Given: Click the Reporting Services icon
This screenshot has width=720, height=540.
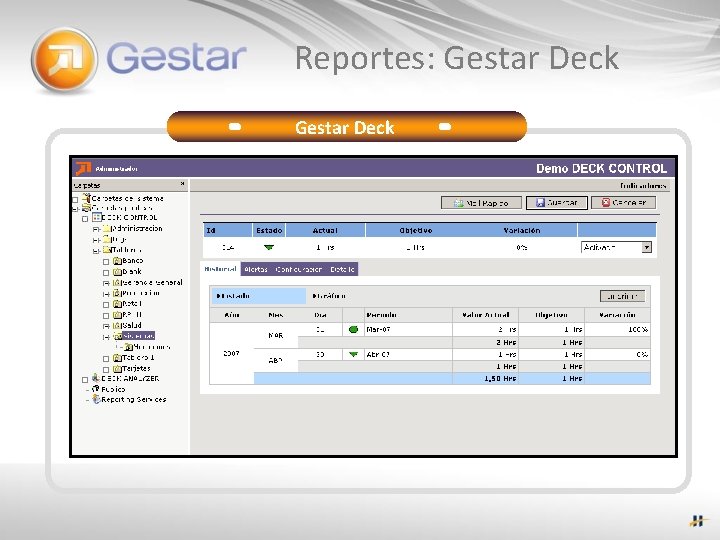Looking at the screenshot, I should point(96,399).
